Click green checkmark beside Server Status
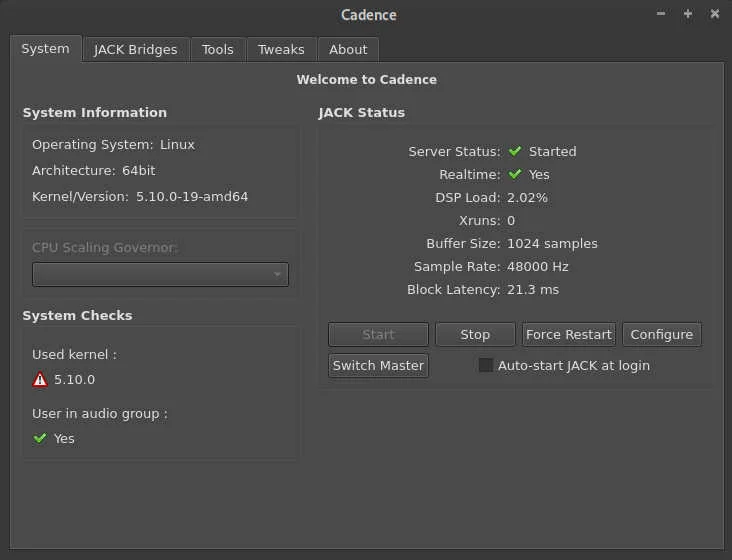The image size is (732, 560). click(x=515, y=151)
